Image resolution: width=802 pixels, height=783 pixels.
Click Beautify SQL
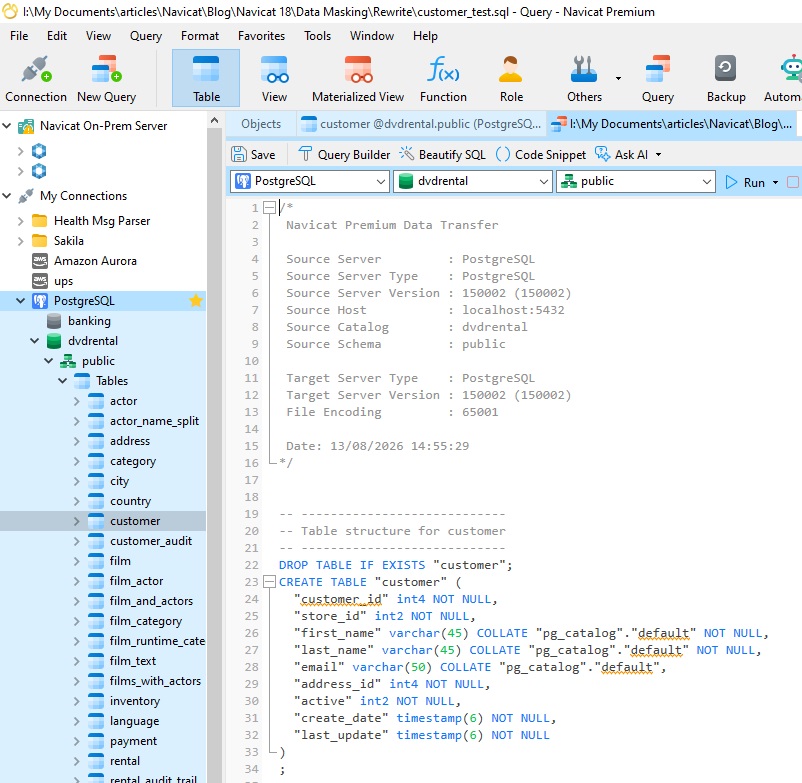[x=442, y=154]
